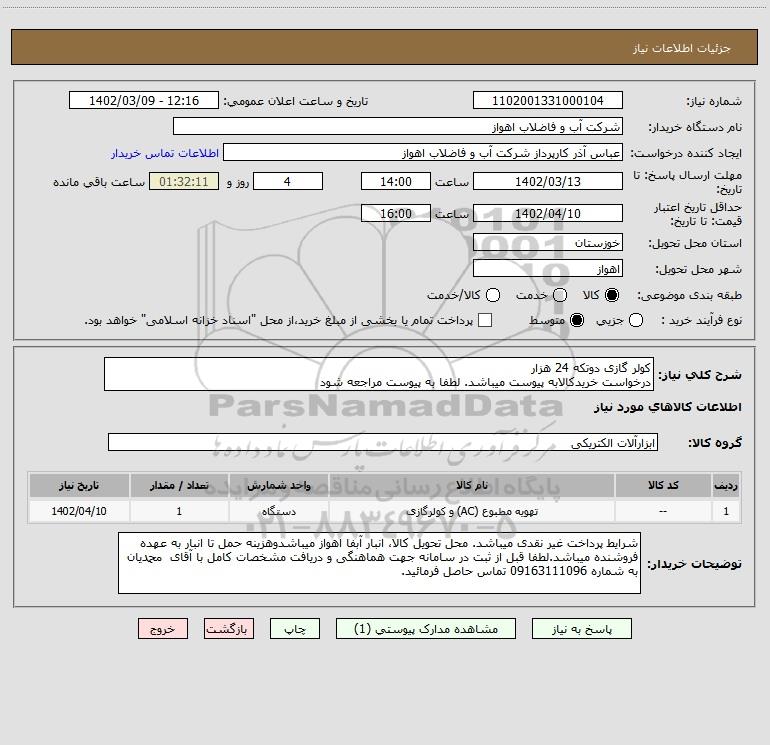Click the بازگشت back button
The width and height of the screenshot is (770, 745).
[229, 629]
